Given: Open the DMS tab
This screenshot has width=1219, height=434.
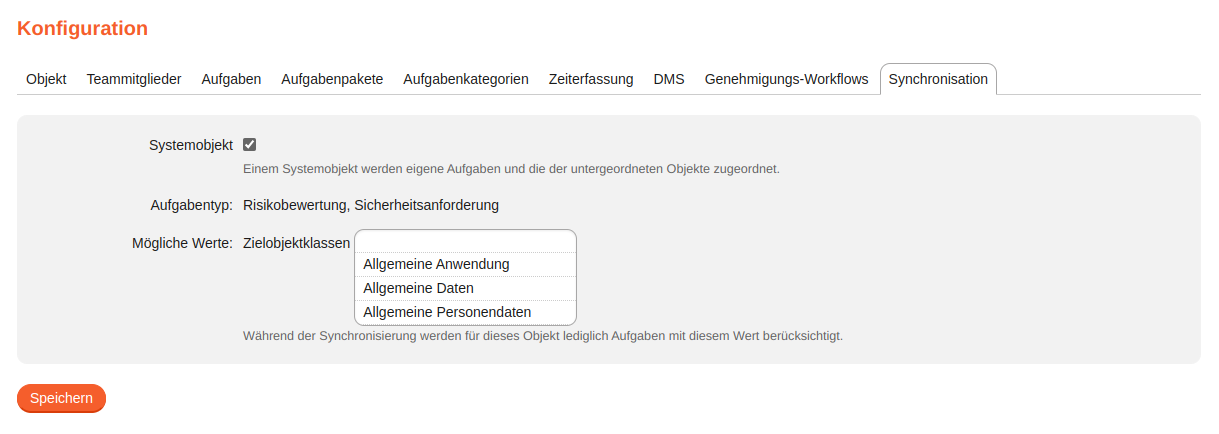Looking at the screenshot, I should click(x=669, y=79).
